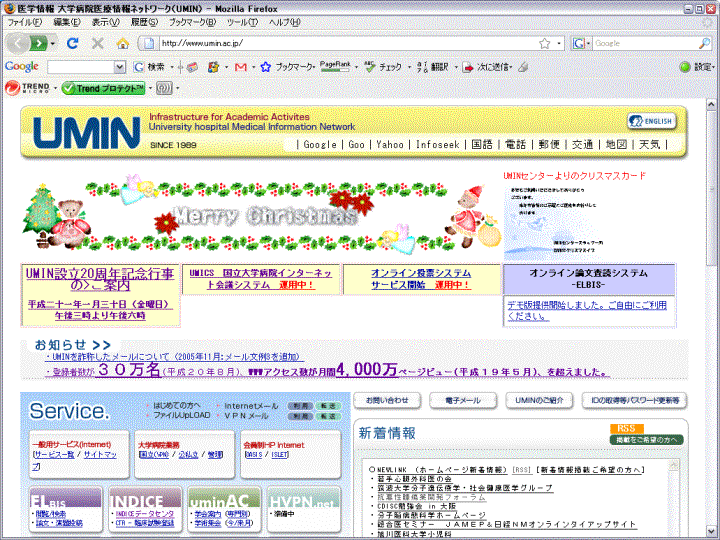Open the UMIN 20th anniversary event link
The height and width of the screenshot is (540, 720).
click(x=99, y=278)
